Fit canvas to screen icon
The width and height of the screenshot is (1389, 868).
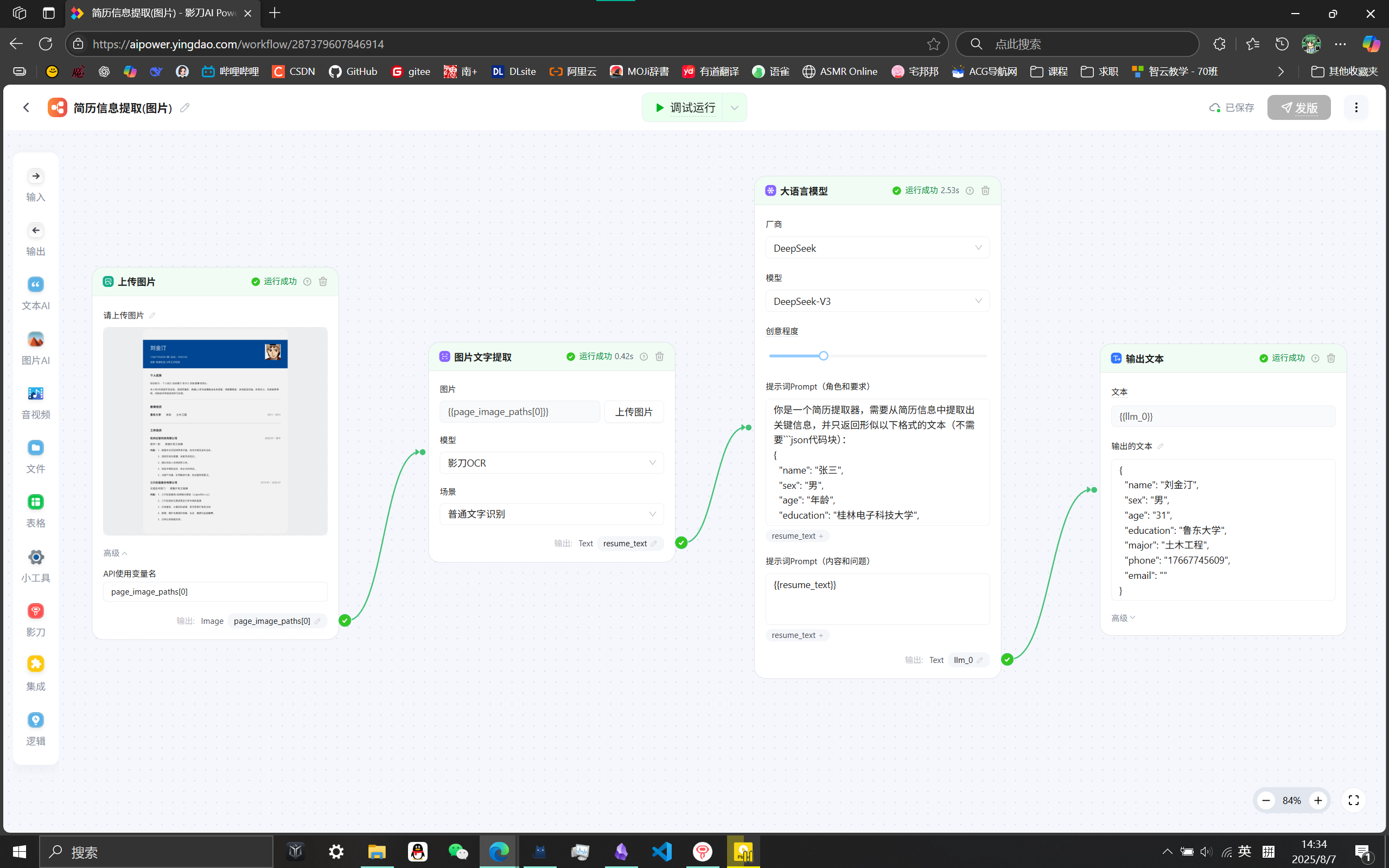click(1353, 800)
